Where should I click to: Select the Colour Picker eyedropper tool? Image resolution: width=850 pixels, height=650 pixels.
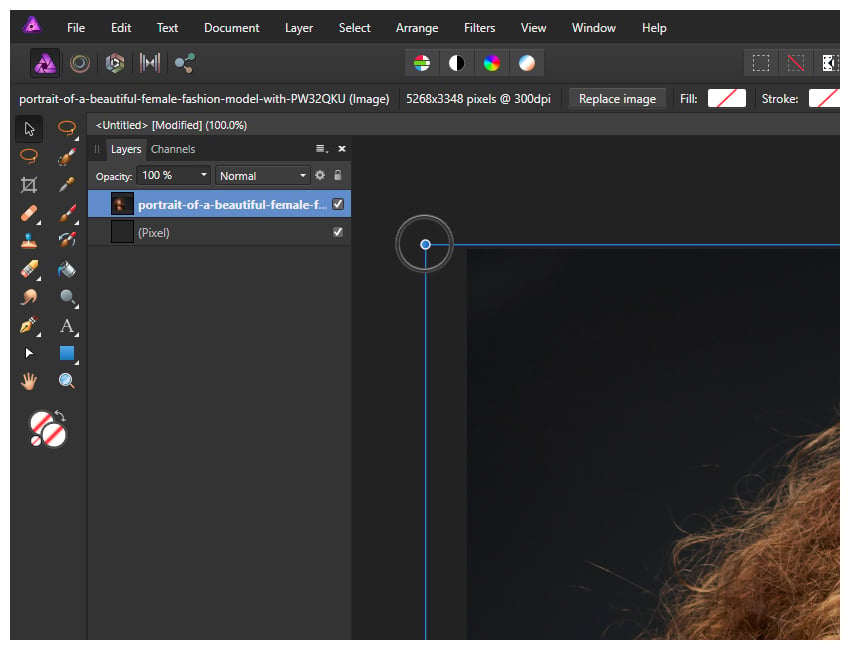pyautogui.click(x=67, y=185)
